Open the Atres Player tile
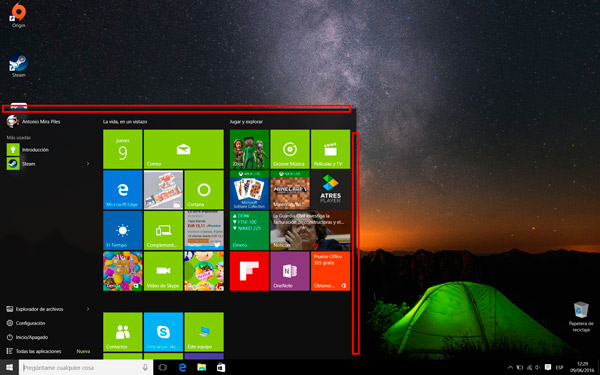Viewport: 600px width, 375px height. [x=331, y=189]
